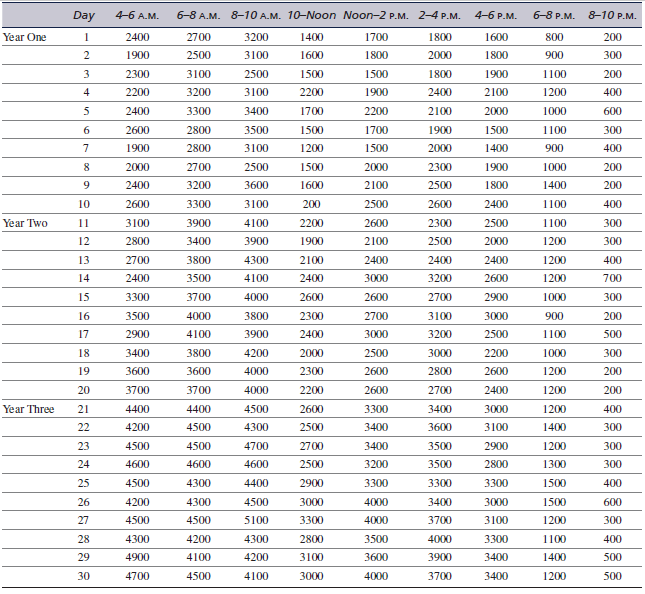
Task: Click Day 5's Noon–2 P.M. value 2200
Action: [376, 111]
